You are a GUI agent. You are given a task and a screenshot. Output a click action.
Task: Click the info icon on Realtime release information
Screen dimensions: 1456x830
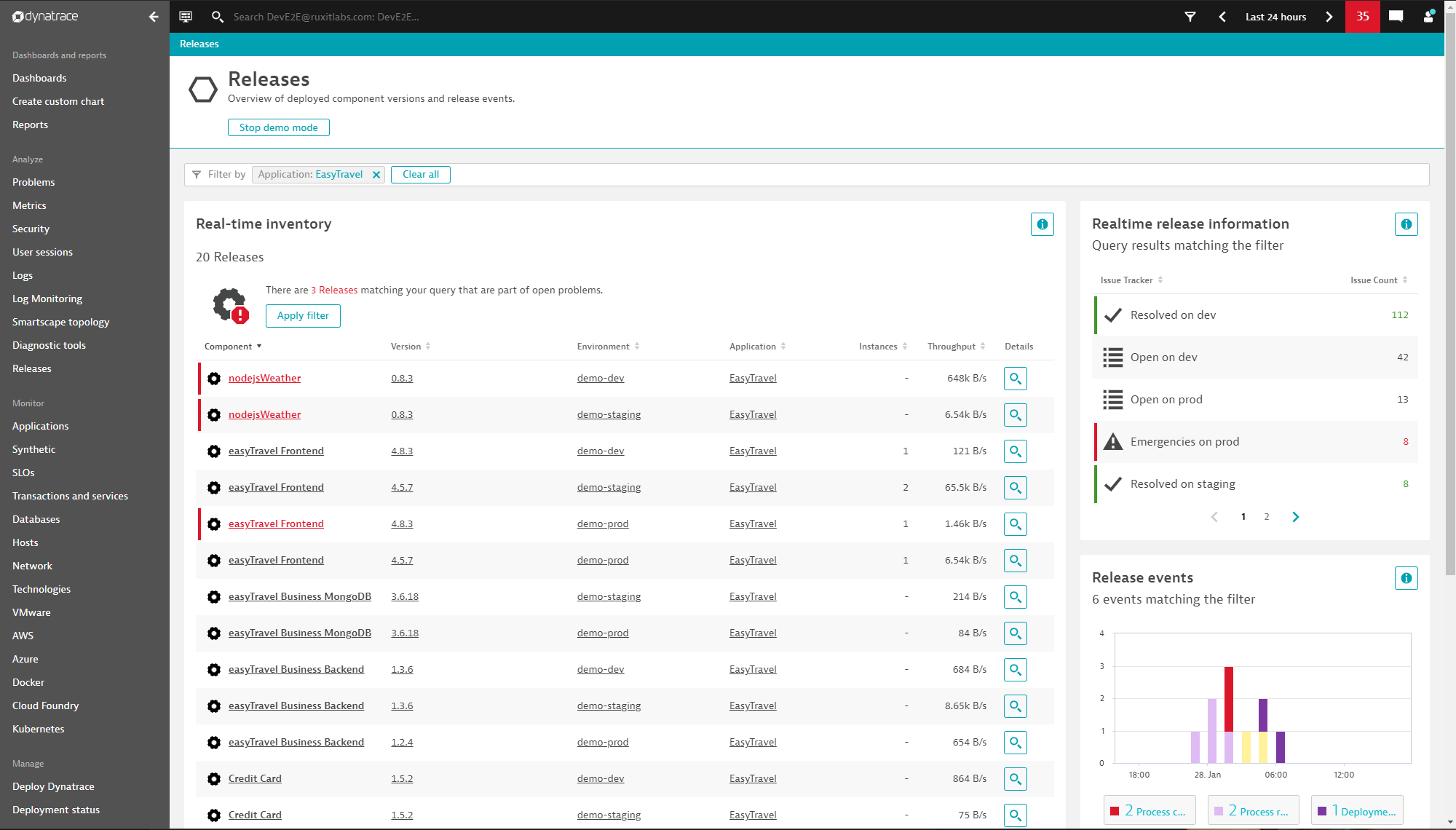pos(1406,224)
